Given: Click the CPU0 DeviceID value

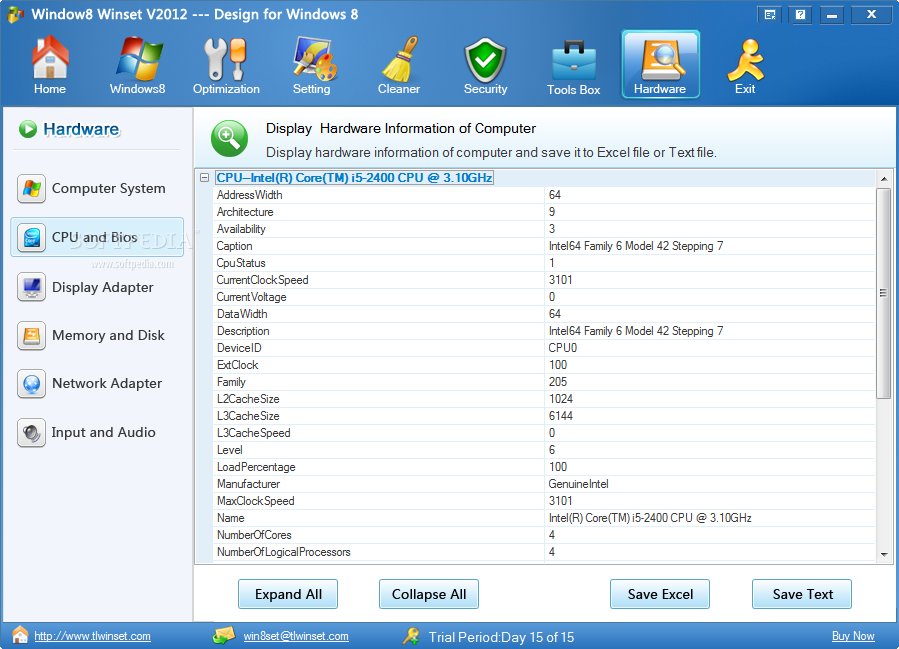Looking at the screenshot, I should [x=562, y=348].
